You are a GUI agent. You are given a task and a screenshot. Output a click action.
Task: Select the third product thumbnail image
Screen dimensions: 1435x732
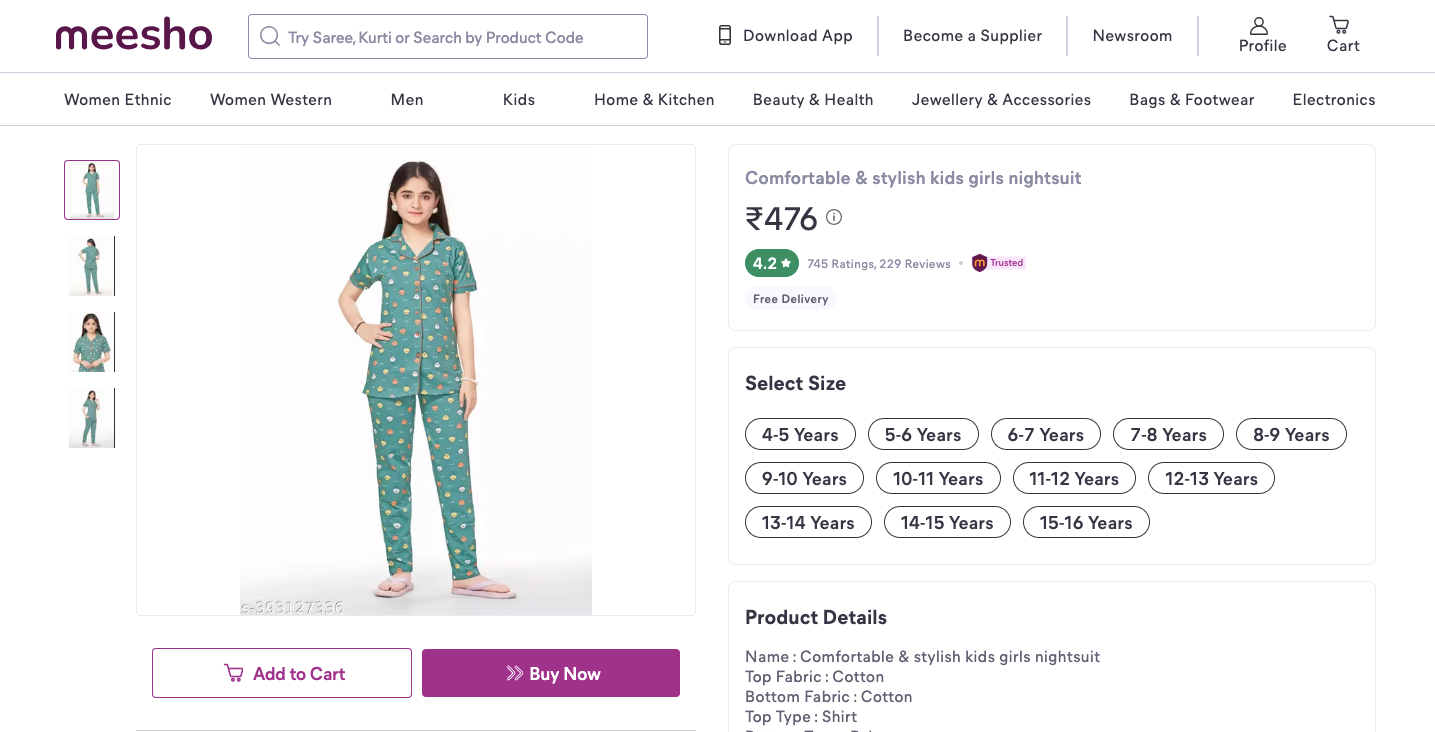click(x=92, y=342)
